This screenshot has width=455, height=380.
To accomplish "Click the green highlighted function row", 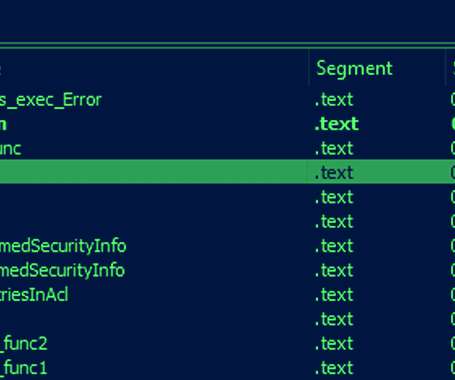I will pos(227,172).
